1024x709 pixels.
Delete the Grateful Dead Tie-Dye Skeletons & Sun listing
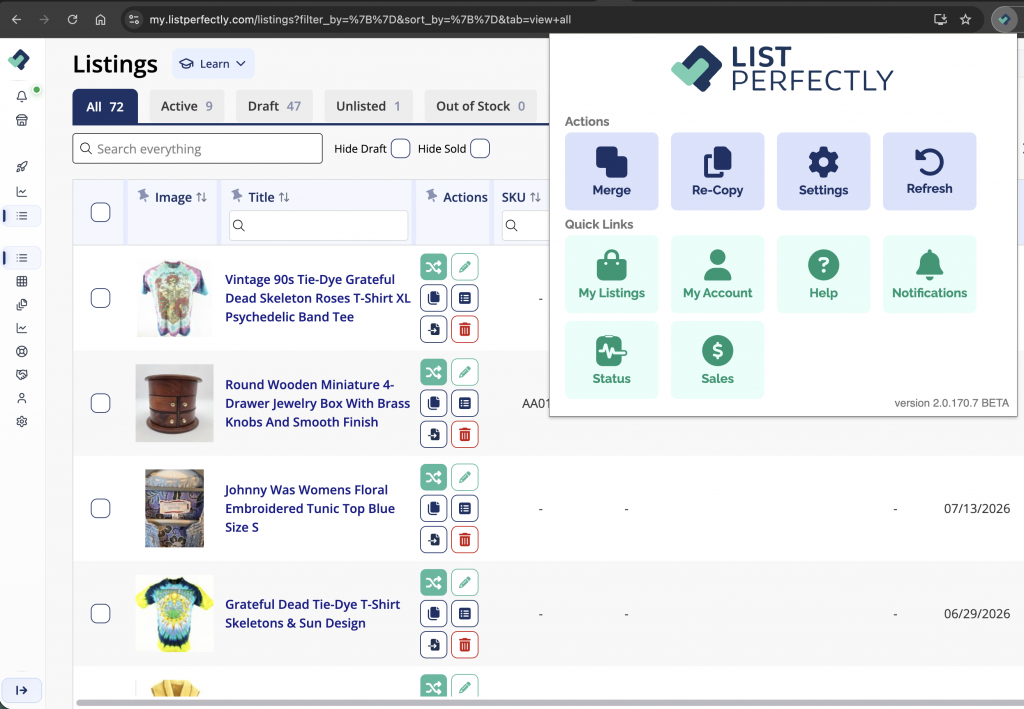tap(464, 644)
